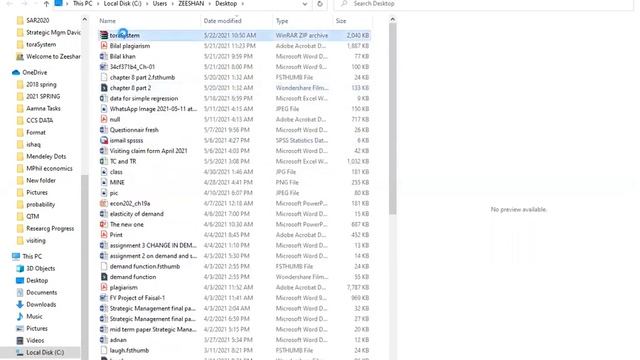
Task: Click the Documents icon in sidebar
Action: coord(20,293)
